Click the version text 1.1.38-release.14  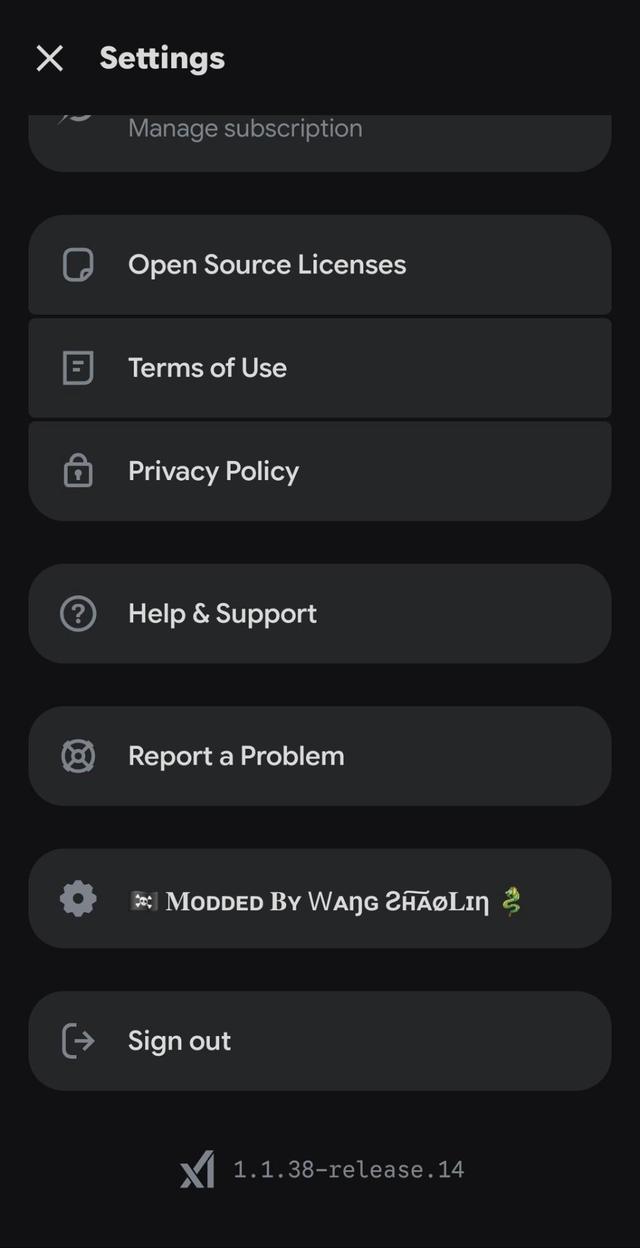click(x=348, y=1169)
